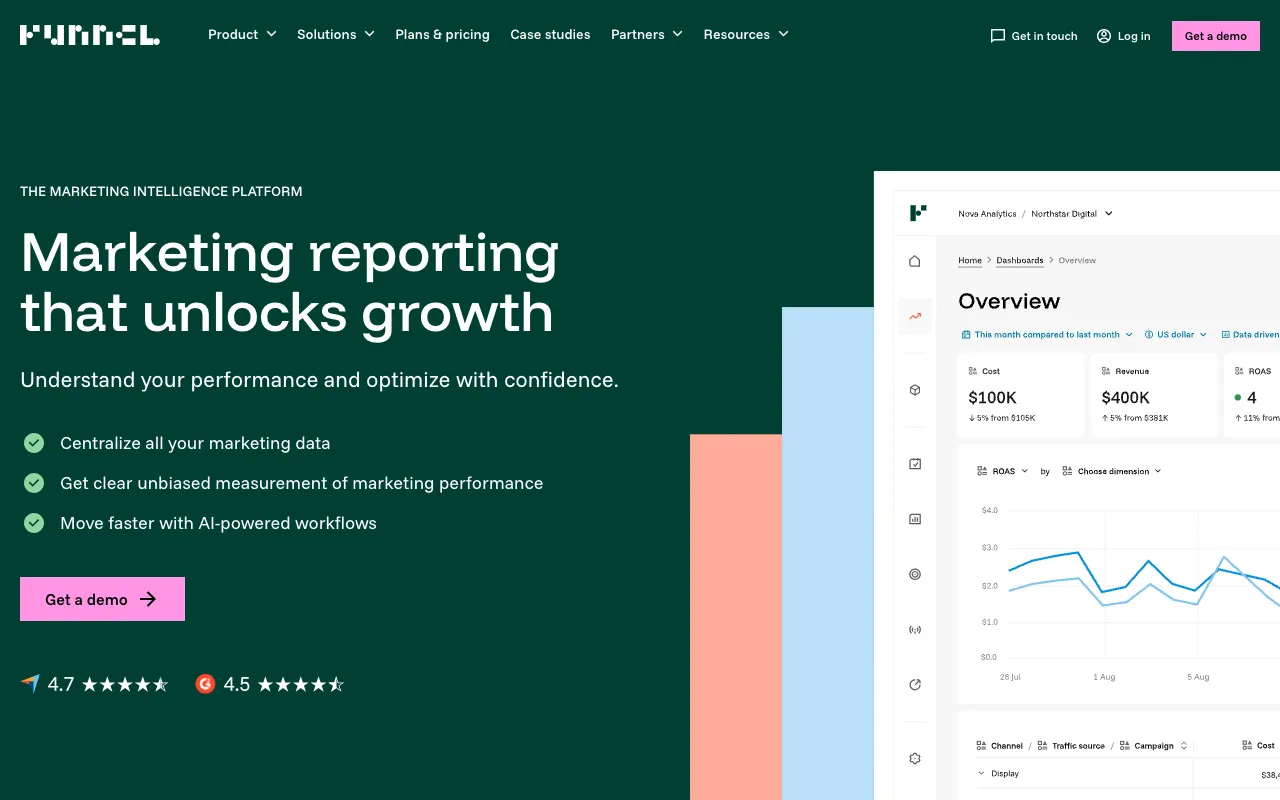Click the cube icon in dashboard sidebar
This screenshot has height=800, width=1280.
click(914, 390)
